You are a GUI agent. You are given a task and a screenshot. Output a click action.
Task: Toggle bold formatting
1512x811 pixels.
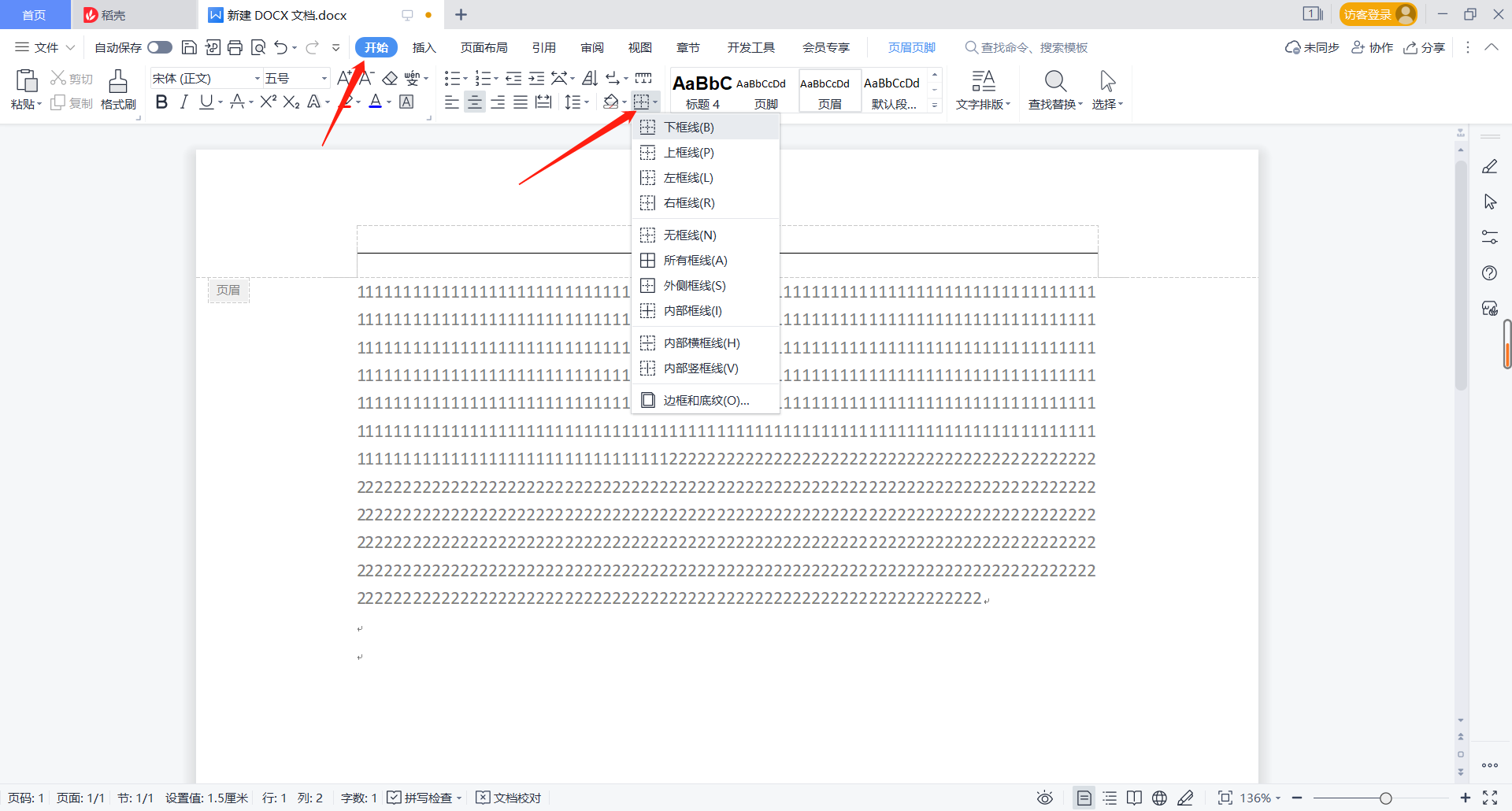[x=161, y=102]
